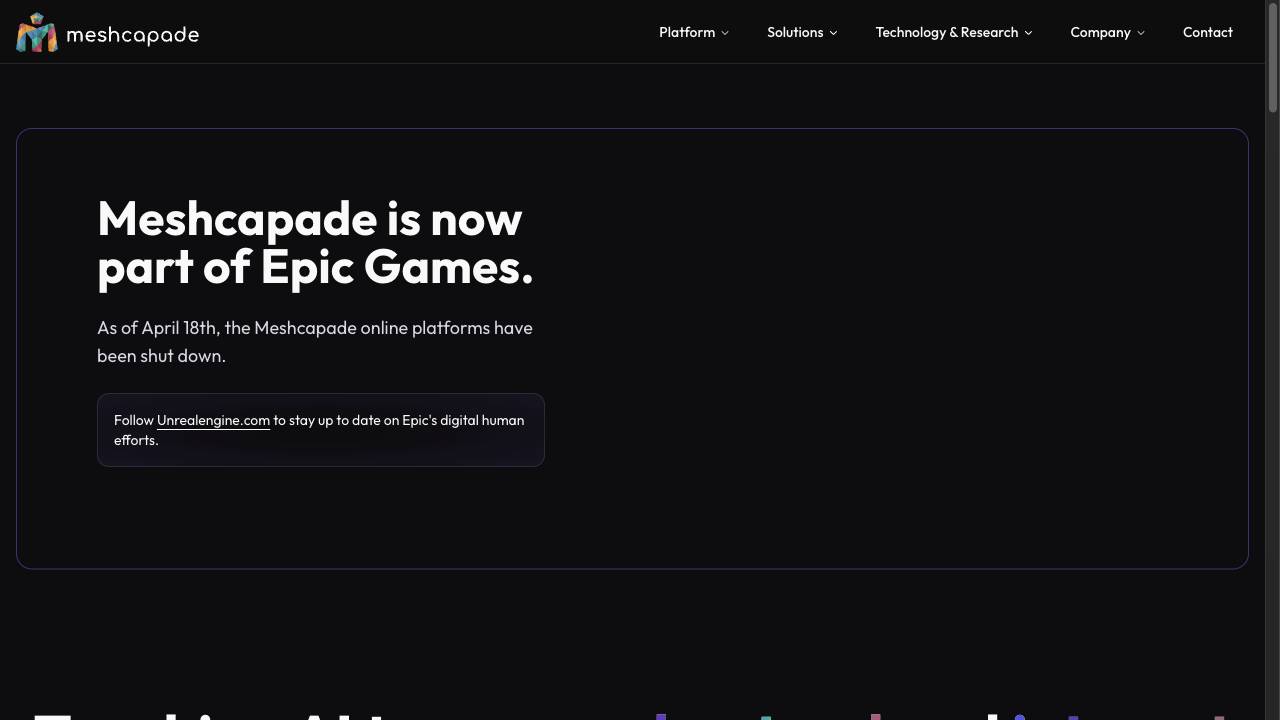The width and height of the screenshot is (1280, 720).
Task: Follow the Unrealengine.com link
Action: click(x=213, y=420)
